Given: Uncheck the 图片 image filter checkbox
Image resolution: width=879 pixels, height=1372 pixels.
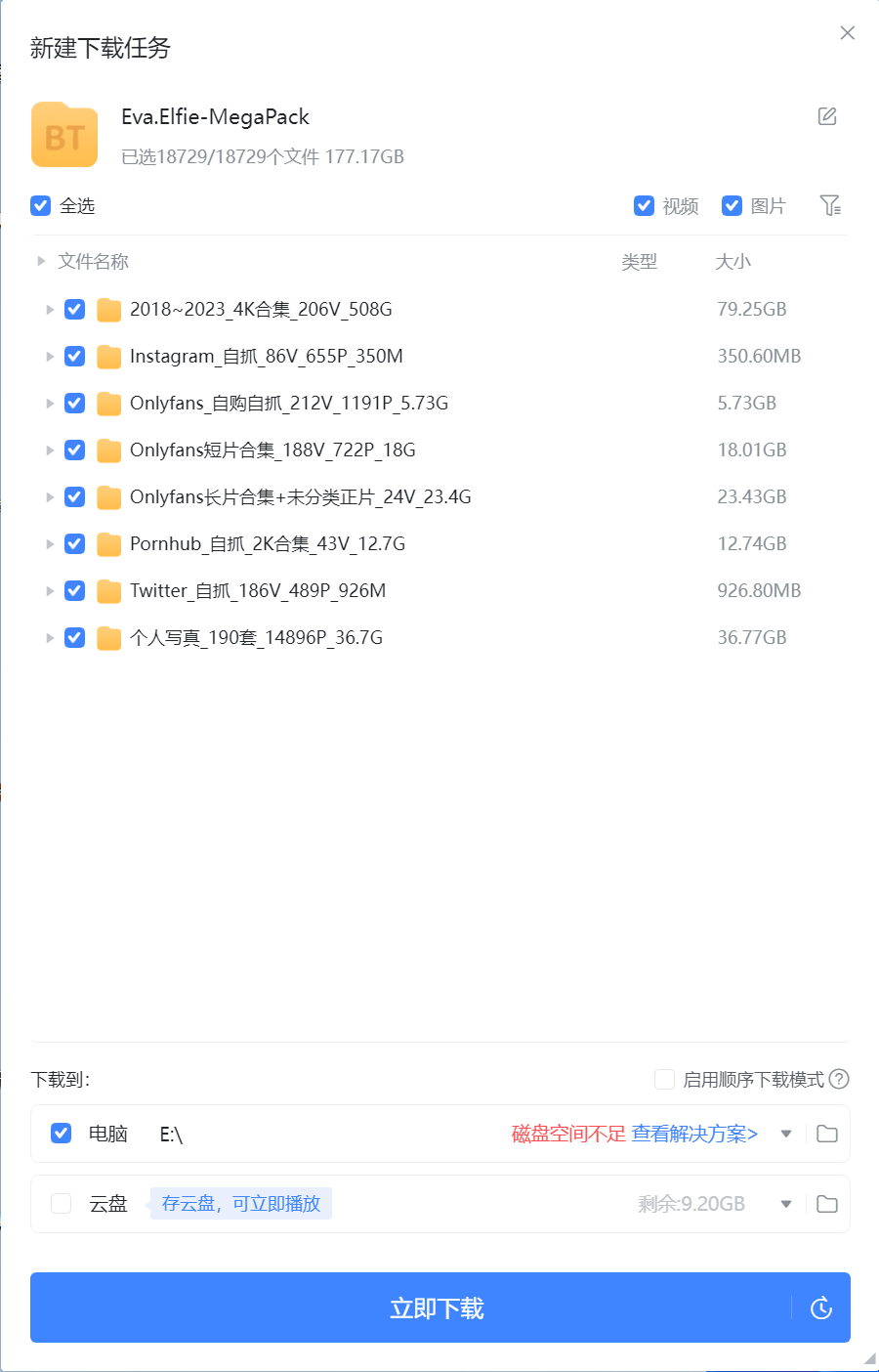Looking at the screenshot, I should (x=732, y=205).
